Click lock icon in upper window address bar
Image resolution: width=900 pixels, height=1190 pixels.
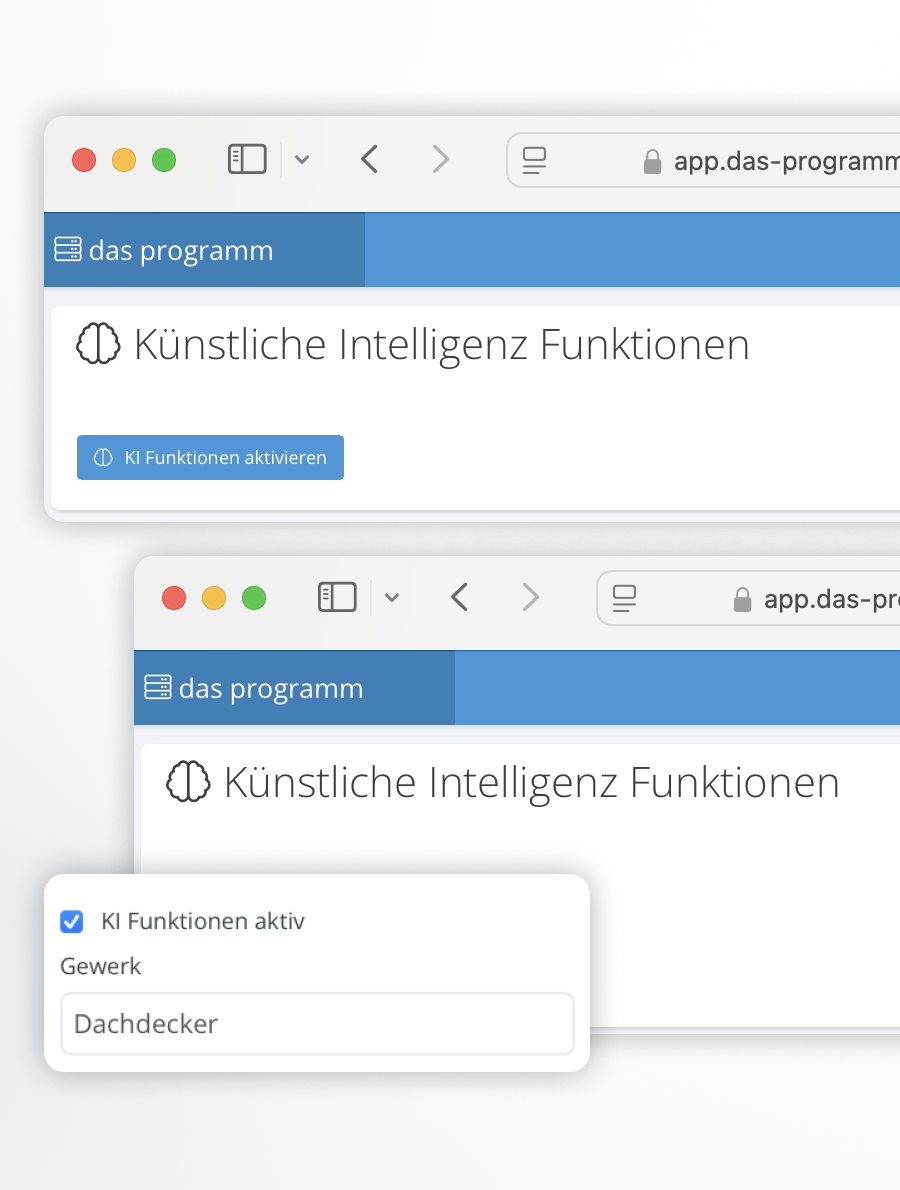pyautogui.click(x=653, y=161)
